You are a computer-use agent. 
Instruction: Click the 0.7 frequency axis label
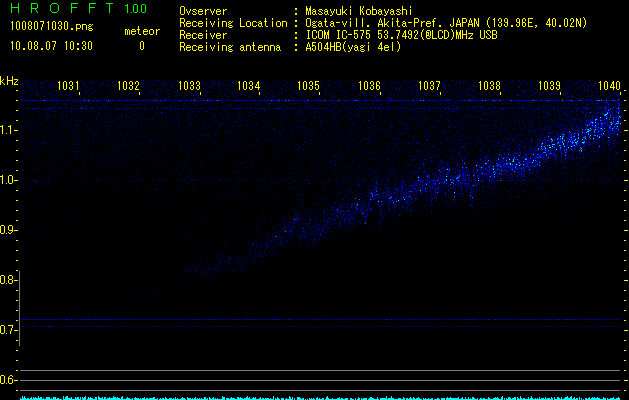(x=7, y=330)
